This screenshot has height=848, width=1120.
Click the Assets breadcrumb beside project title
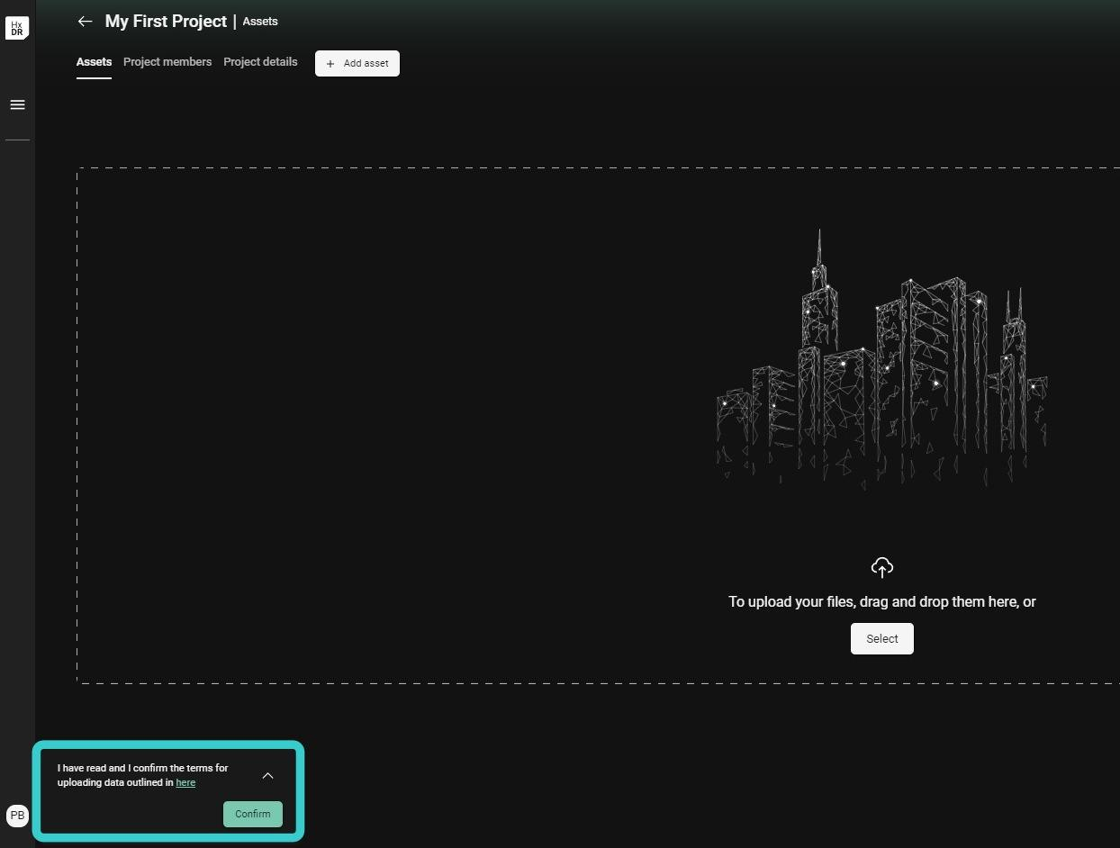tap(260, 21)
